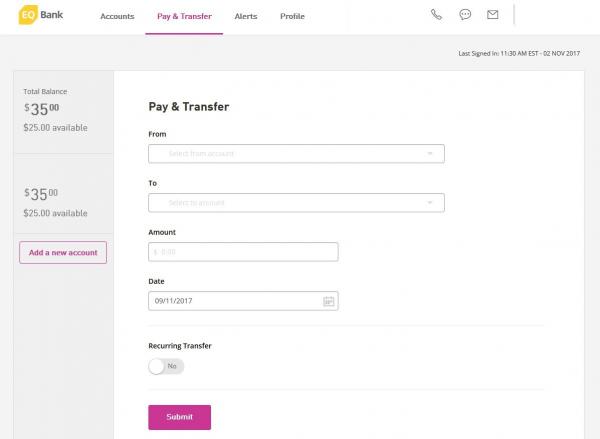This screenshot has width=600, height=439.
Task: Open the chat bubble icon
Action: (x=465, y=15)
